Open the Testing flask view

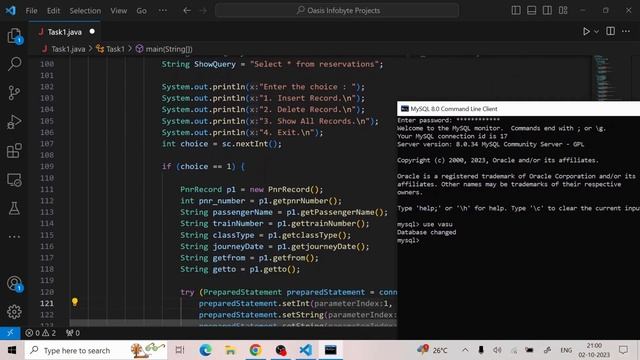pyautogui.click(x=14, y=209)
